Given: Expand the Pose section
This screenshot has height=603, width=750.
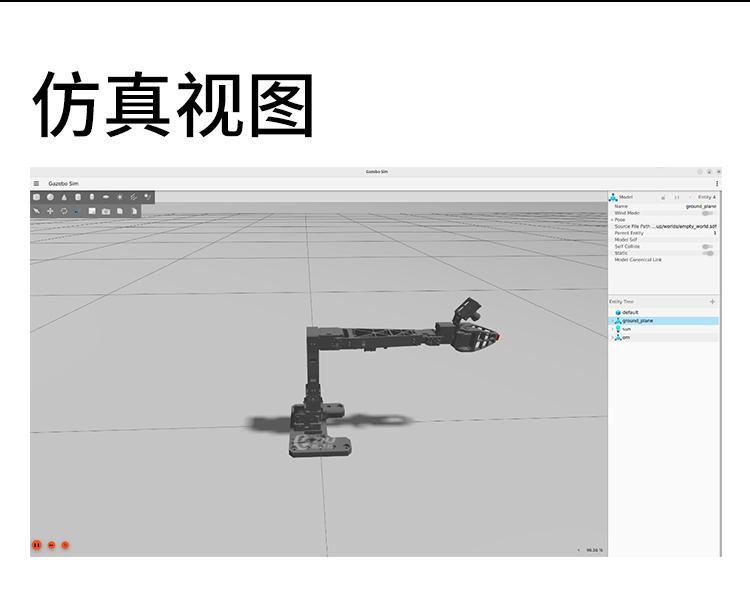Looking at the screenshot, I should coord(612,220).
